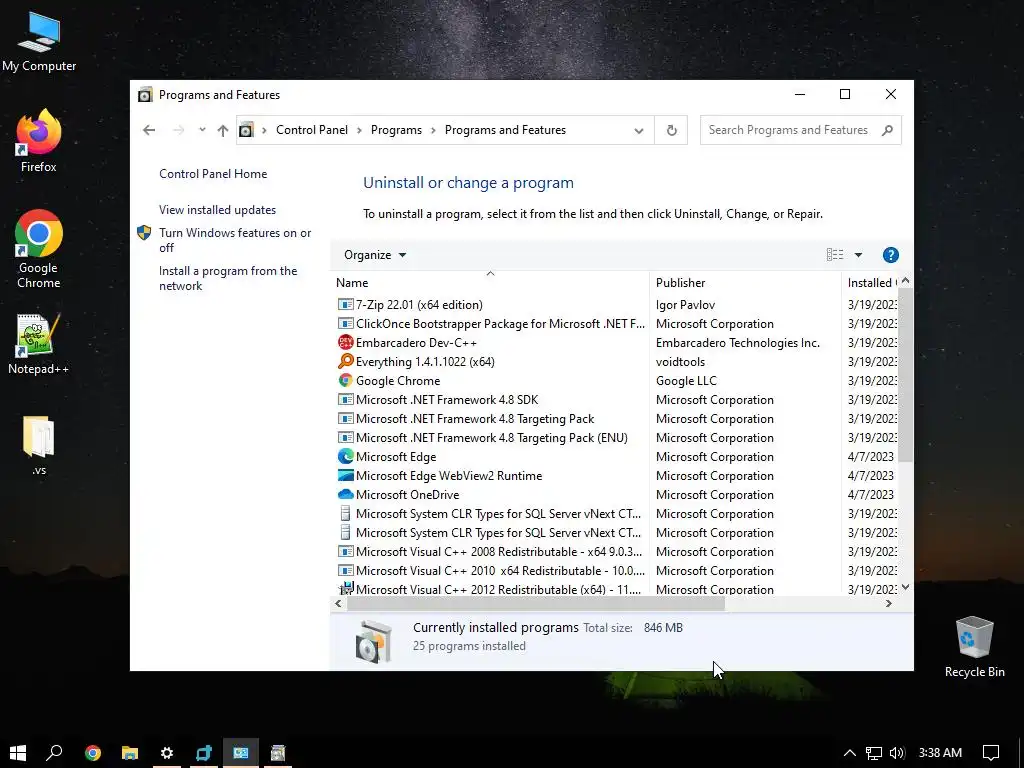1024x768 pixels.
Task: Click the 7-Zip 22.01 program icon
Action: click(x=345, y=304)
